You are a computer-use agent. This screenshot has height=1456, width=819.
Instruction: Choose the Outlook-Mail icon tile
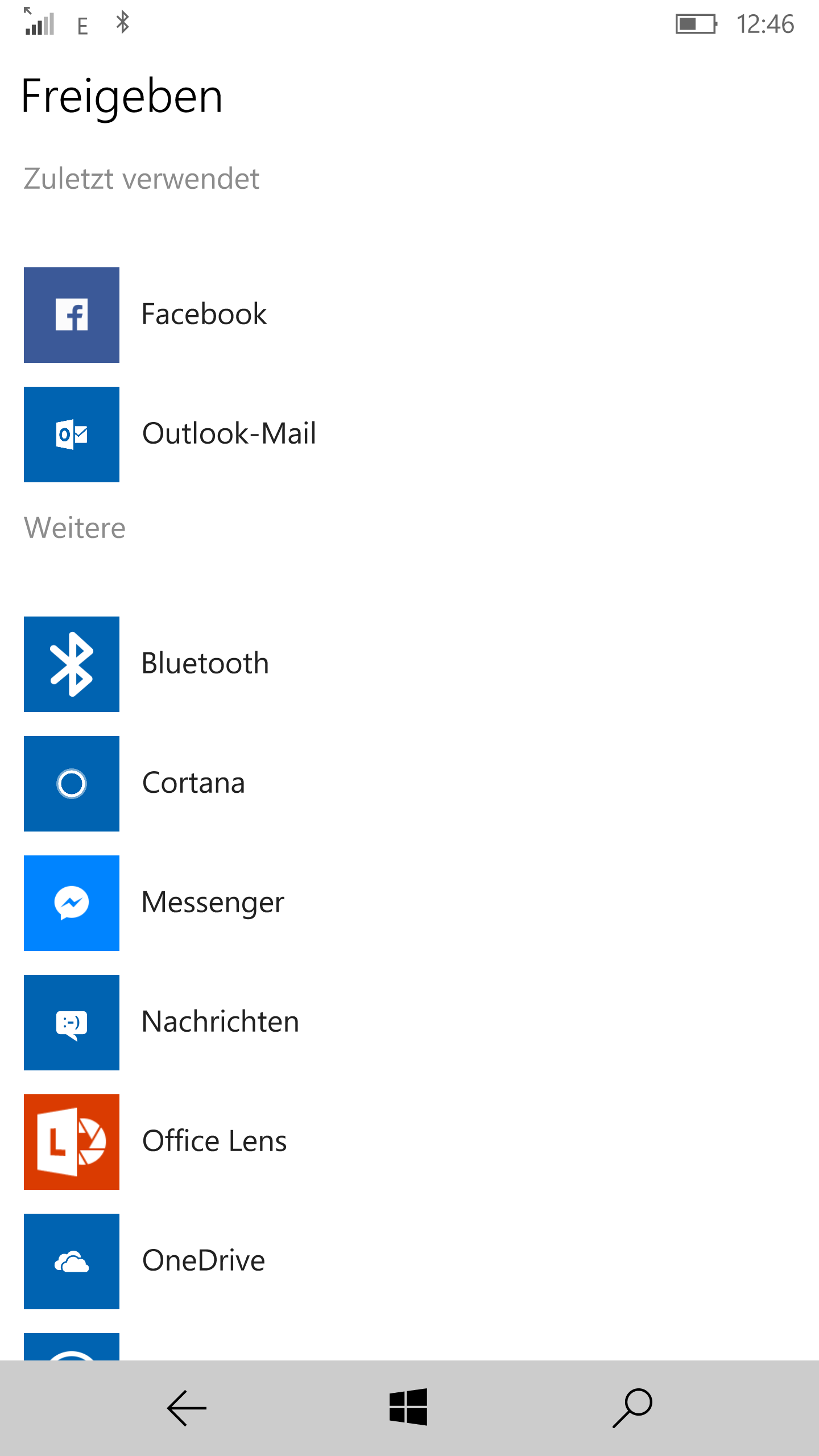click(x=72, y=435)
